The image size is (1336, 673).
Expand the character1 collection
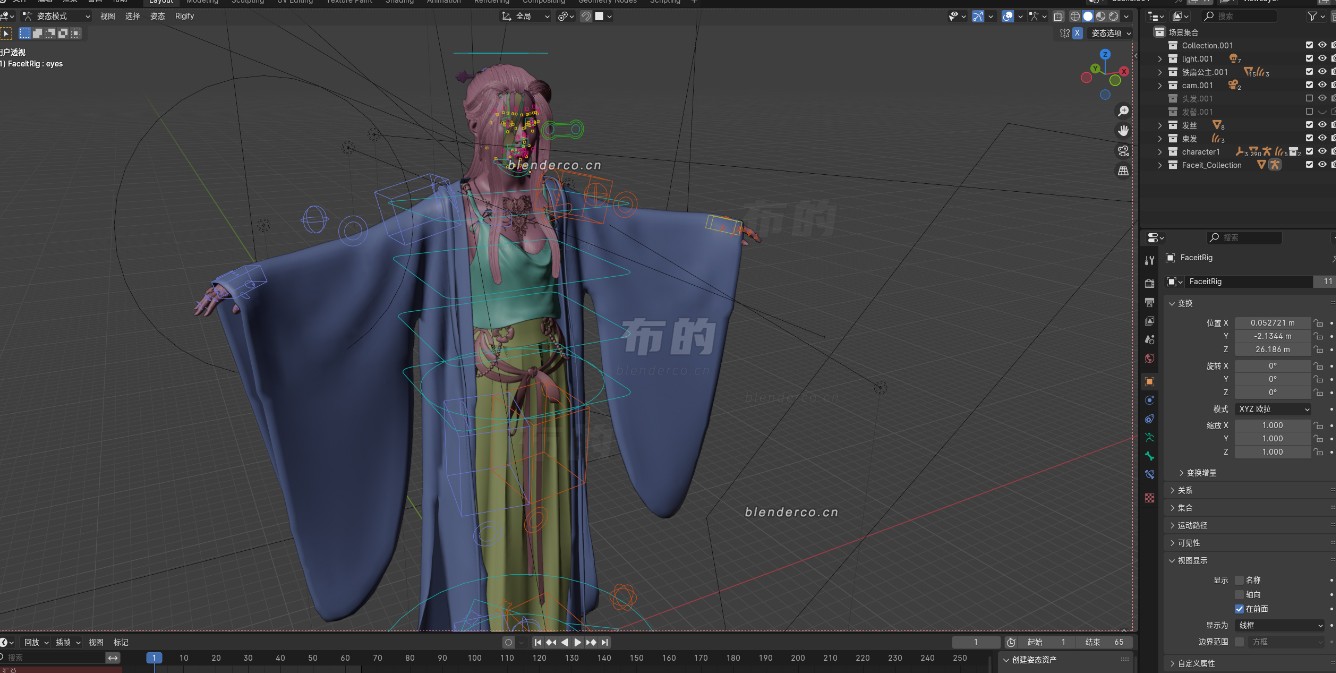click(1160, 152)
